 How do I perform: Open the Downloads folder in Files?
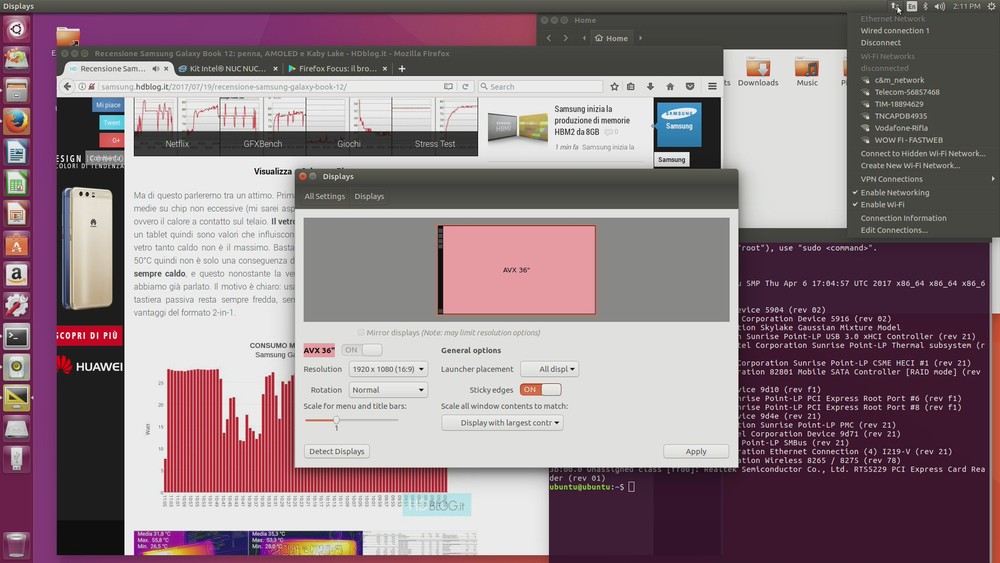point(757,70)
